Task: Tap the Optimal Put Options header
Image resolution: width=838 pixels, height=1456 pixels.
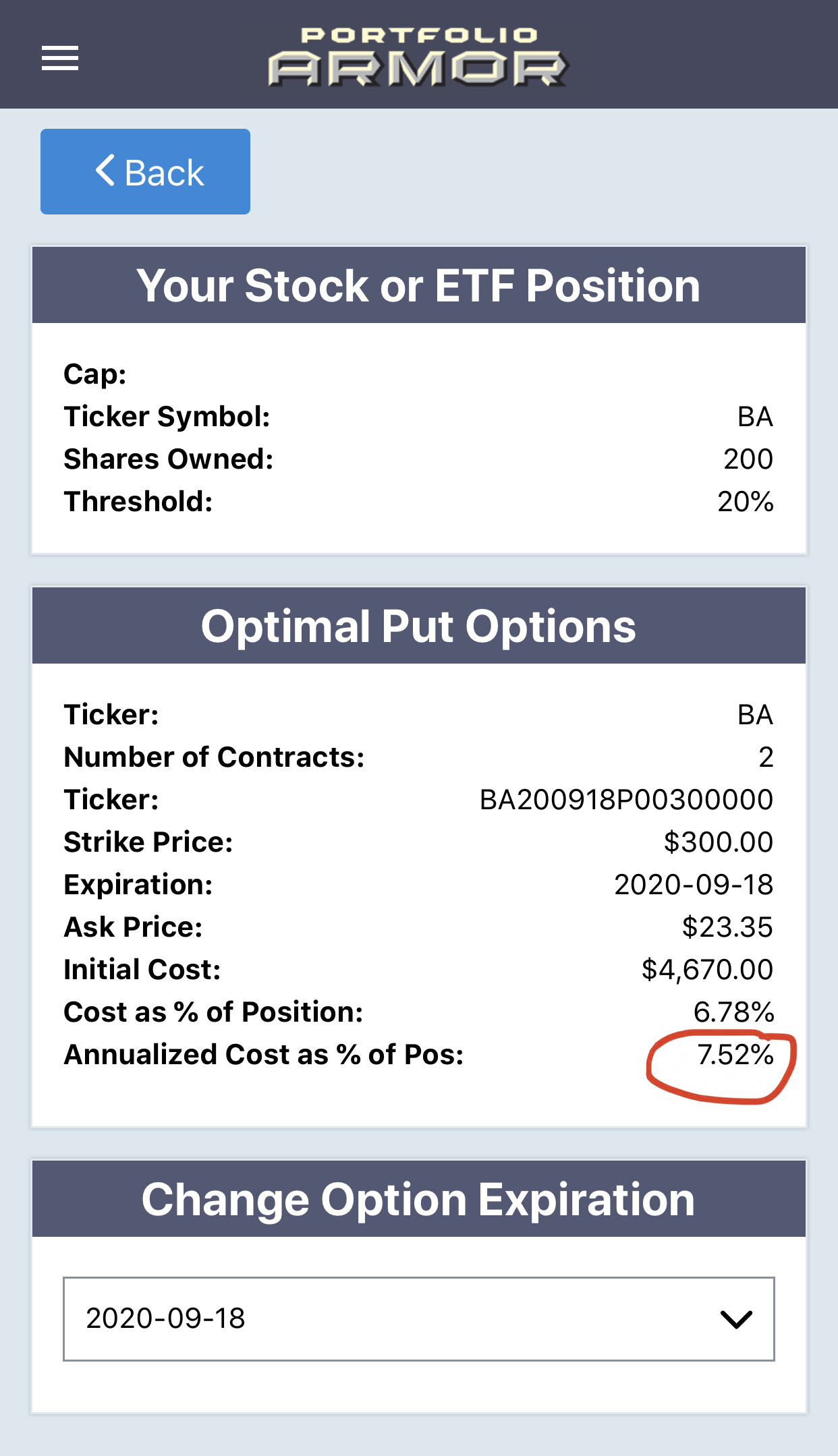Action: click(x=418, y=626)
